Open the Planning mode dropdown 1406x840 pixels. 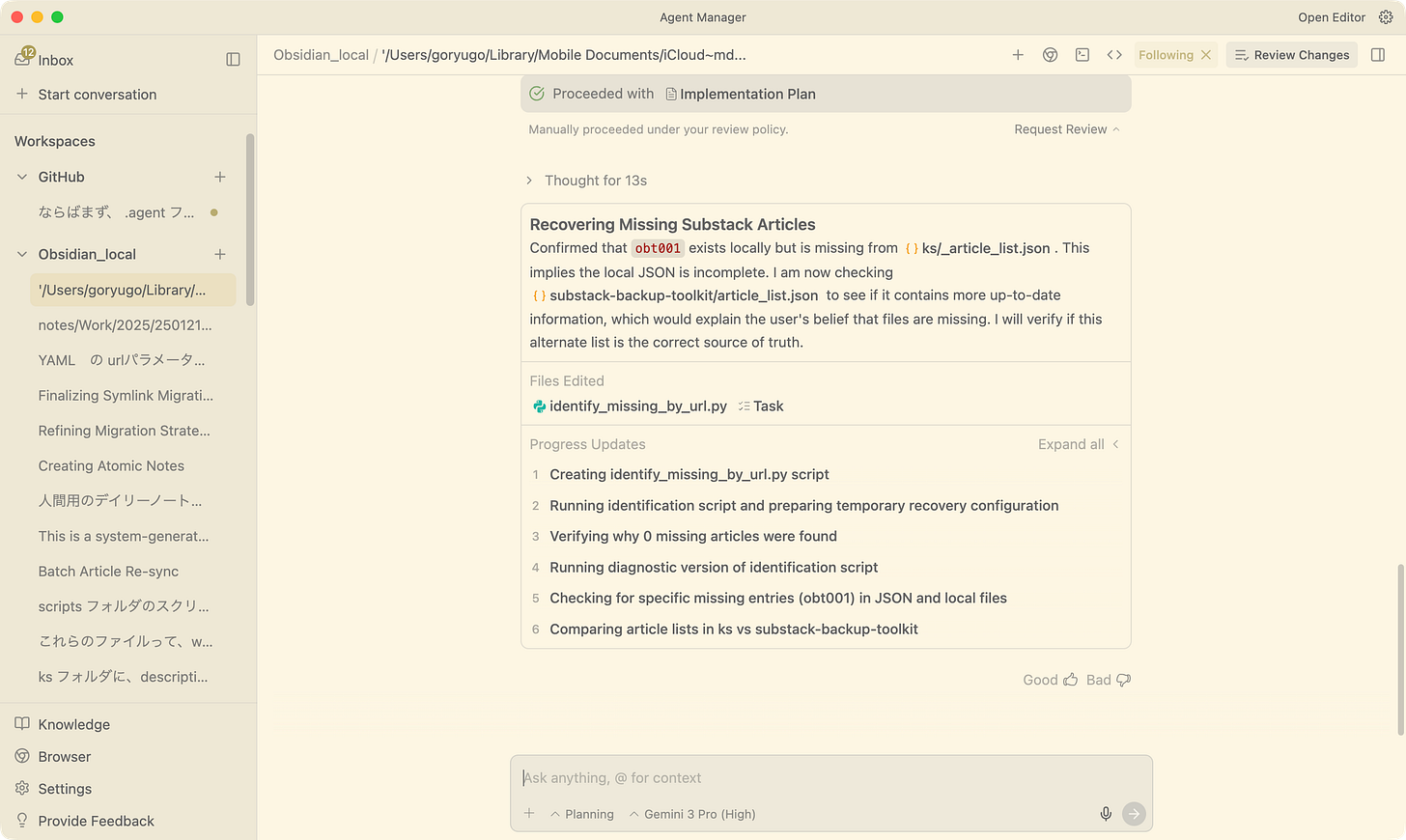click(x=582, y=814)
